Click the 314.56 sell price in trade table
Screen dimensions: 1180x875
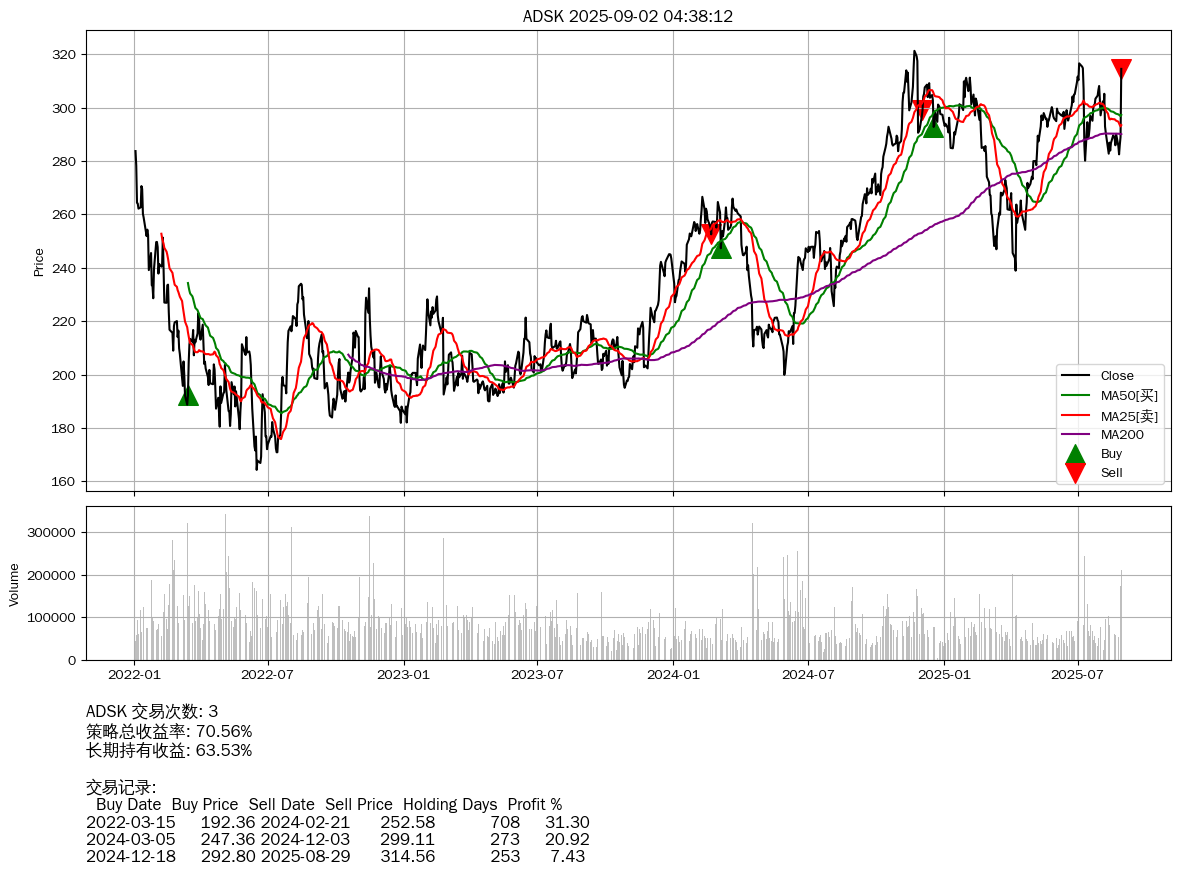[407, 857]
